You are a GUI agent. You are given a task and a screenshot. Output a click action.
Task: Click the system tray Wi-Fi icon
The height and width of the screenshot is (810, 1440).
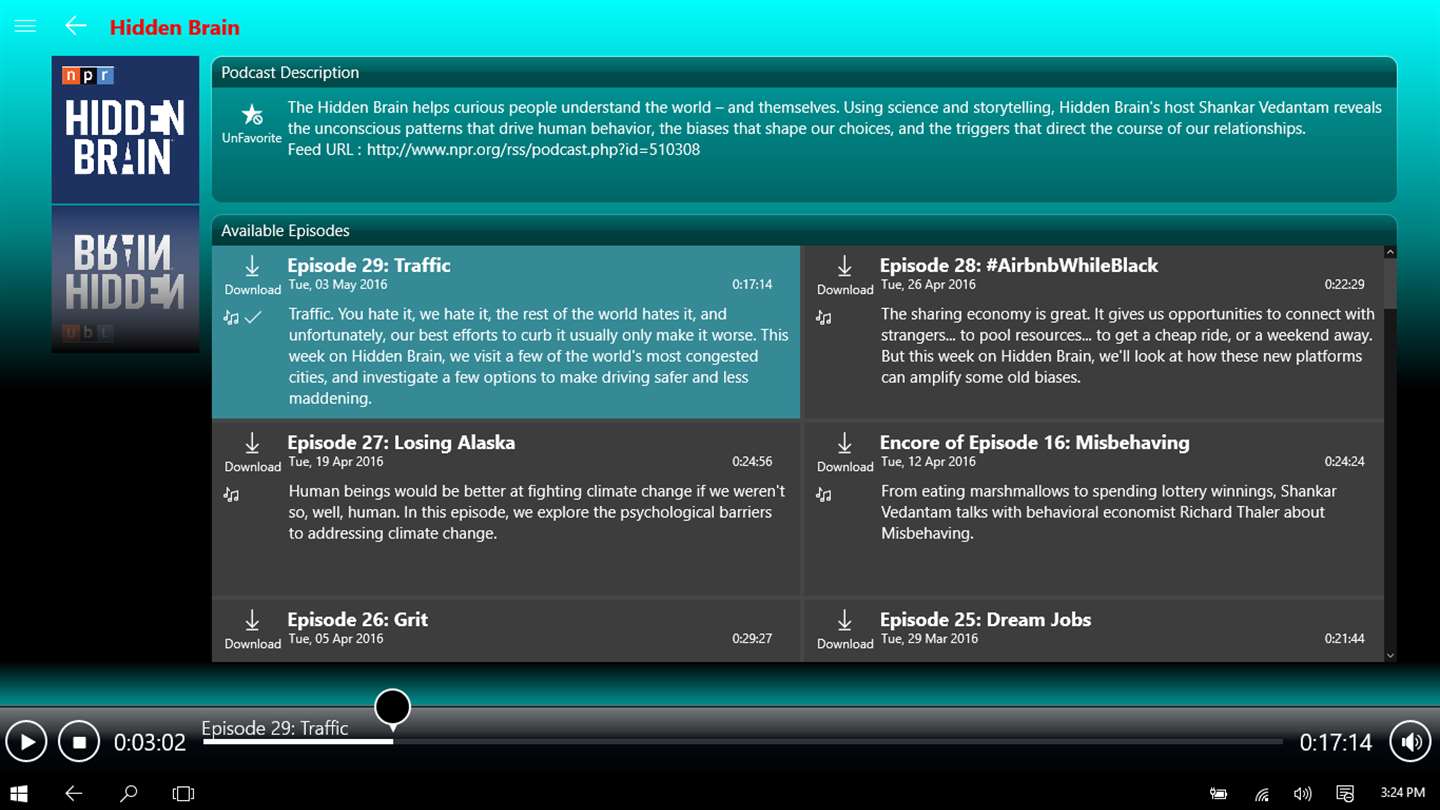pyautogui.click(x=1262, y=794)
